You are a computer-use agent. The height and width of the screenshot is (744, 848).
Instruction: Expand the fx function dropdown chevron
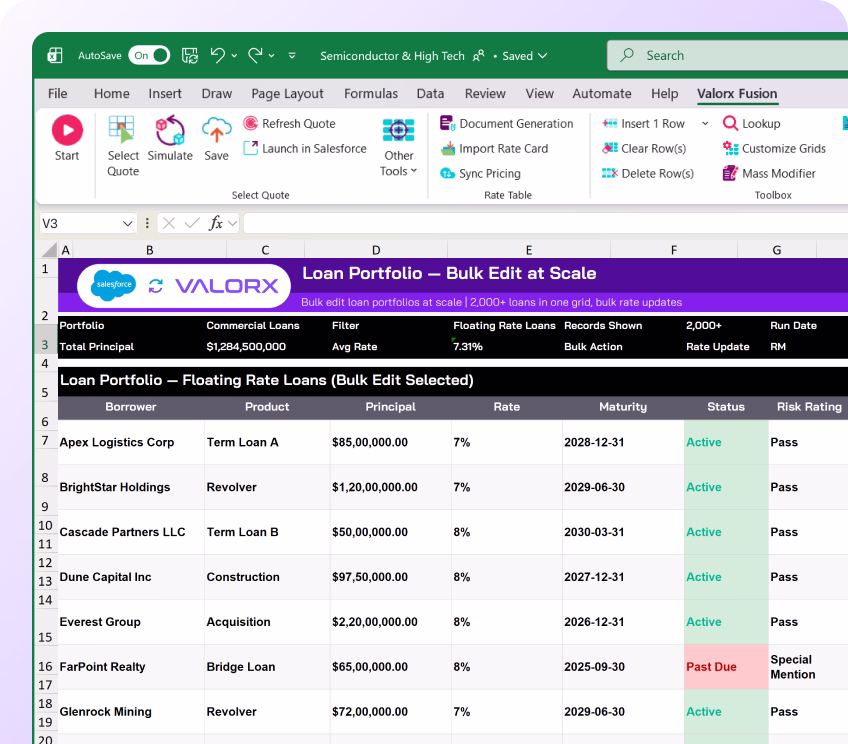(x=233, y=223)
